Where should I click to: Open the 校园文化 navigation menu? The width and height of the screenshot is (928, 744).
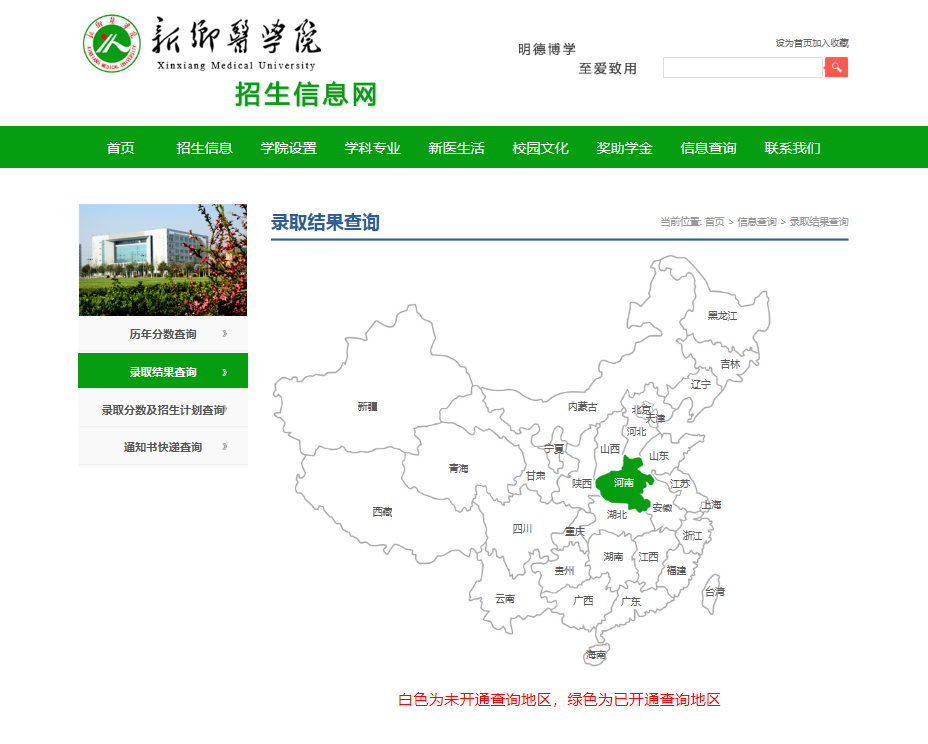point(540,148)
